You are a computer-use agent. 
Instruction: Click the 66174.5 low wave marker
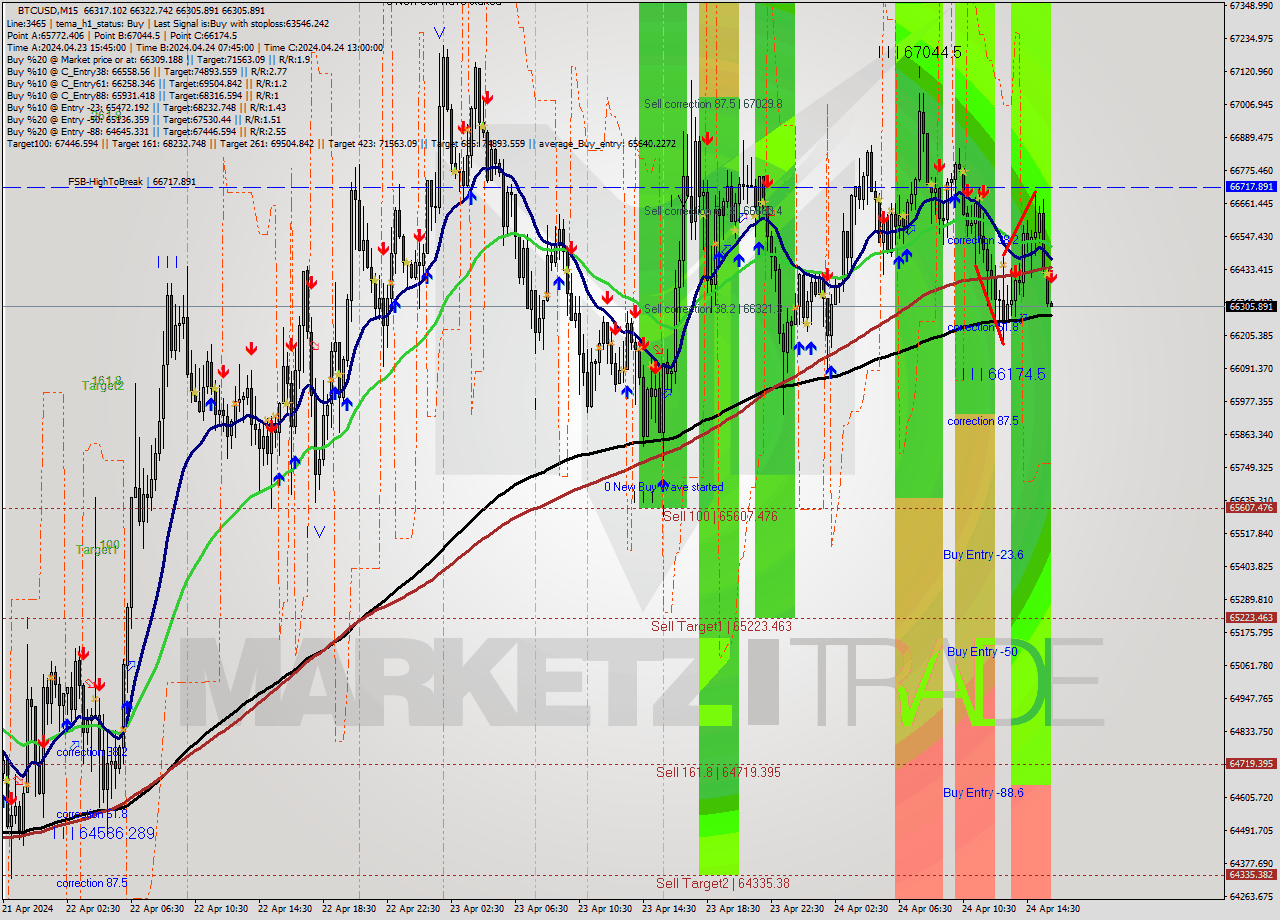click(x=1003, y=374)
